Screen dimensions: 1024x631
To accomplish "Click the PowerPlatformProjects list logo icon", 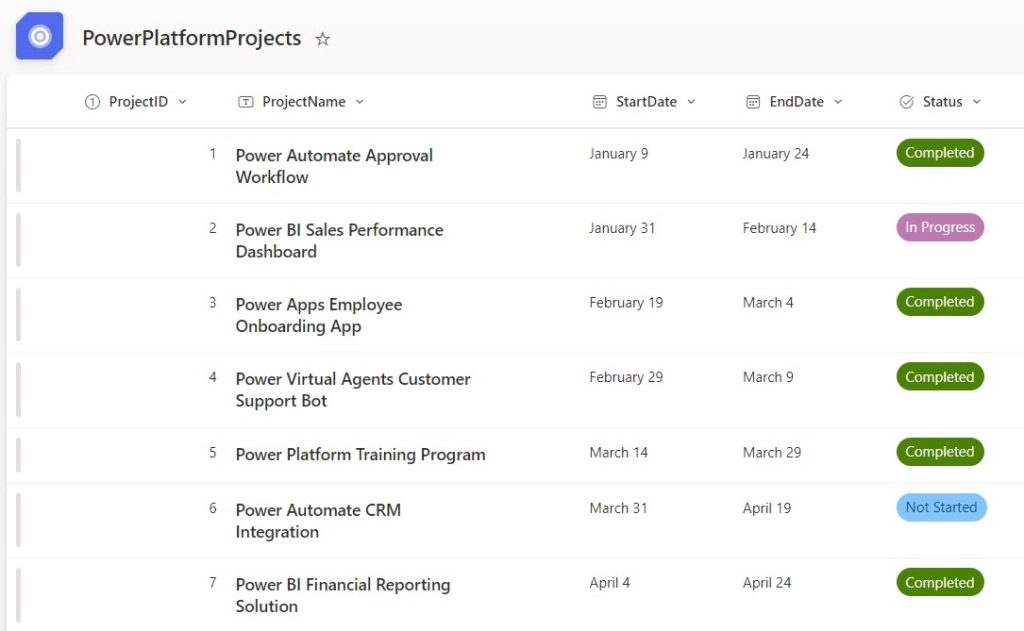I will (39, 36).
